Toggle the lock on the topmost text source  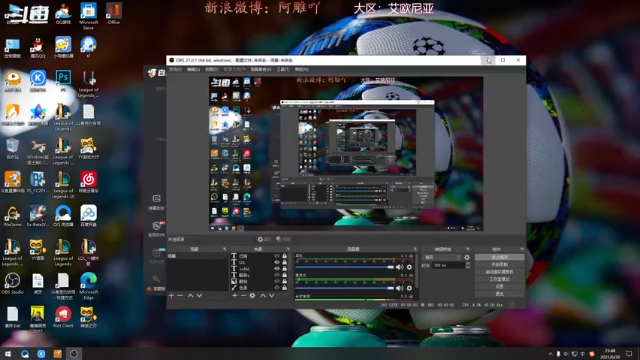[x=284, y=256]
